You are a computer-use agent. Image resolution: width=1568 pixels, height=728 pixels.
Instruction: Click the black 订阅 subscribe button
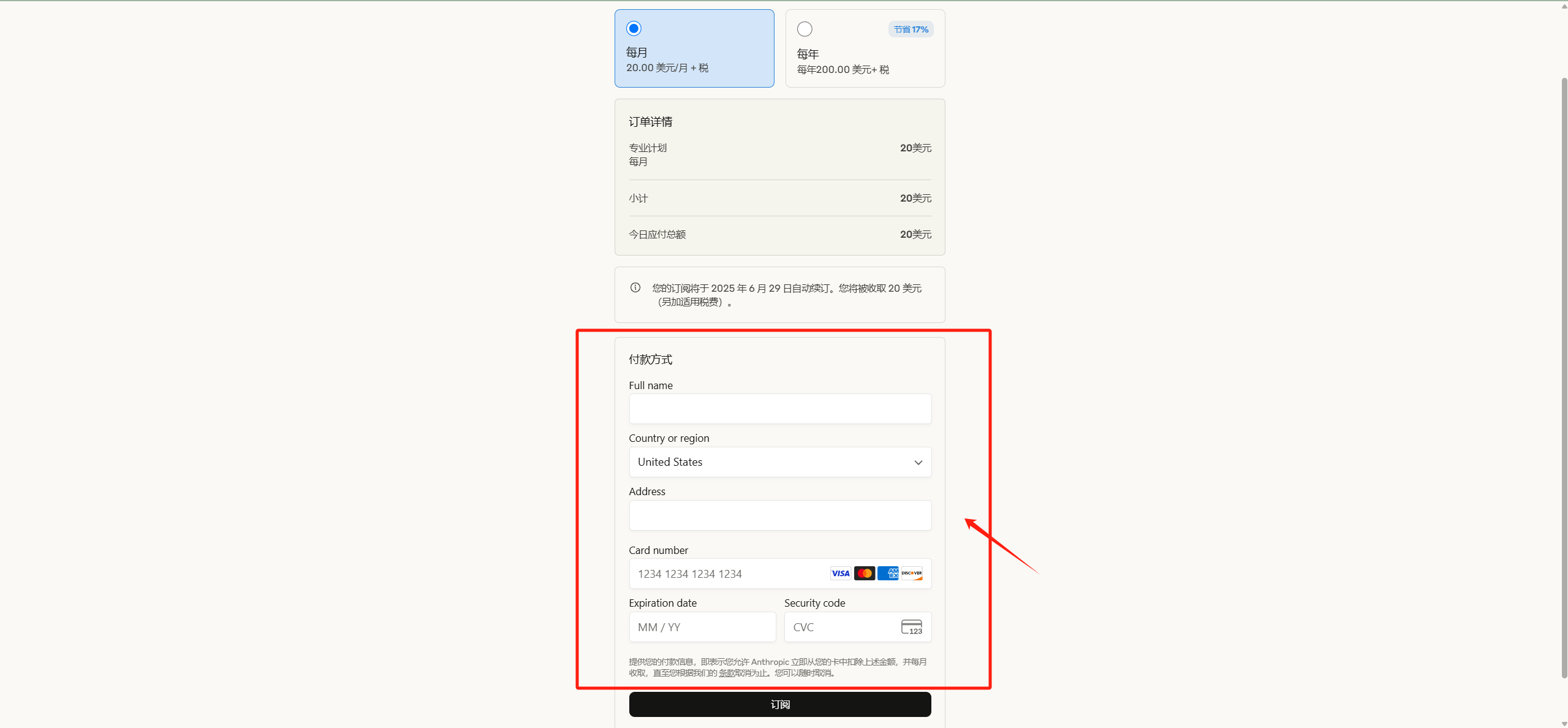coord(780,705)
